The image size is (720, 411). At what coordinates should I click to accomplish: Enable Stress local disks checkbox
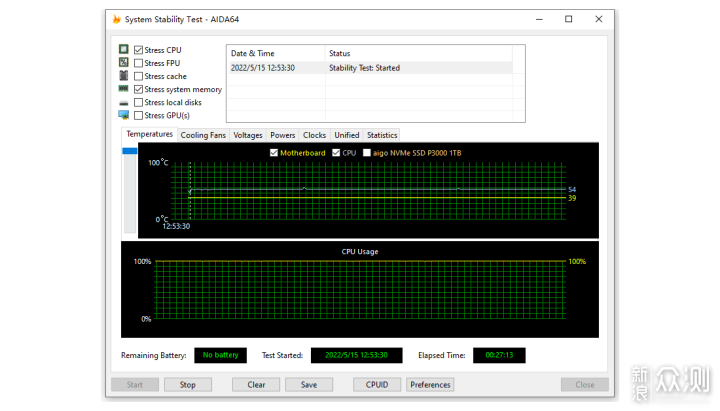point(138,102)
